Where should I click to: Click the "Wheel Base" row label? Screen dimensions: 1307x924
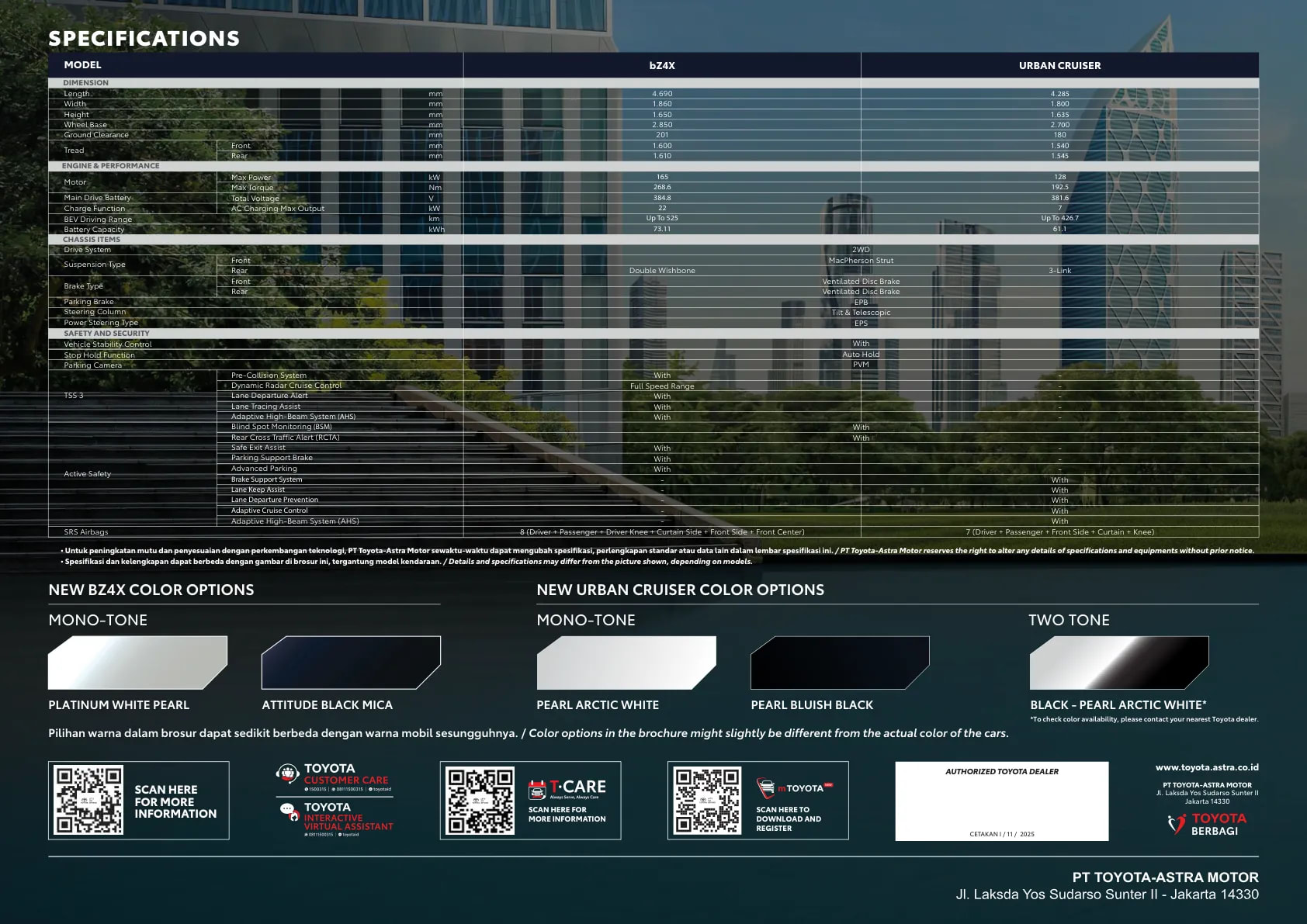click(85, 125)
